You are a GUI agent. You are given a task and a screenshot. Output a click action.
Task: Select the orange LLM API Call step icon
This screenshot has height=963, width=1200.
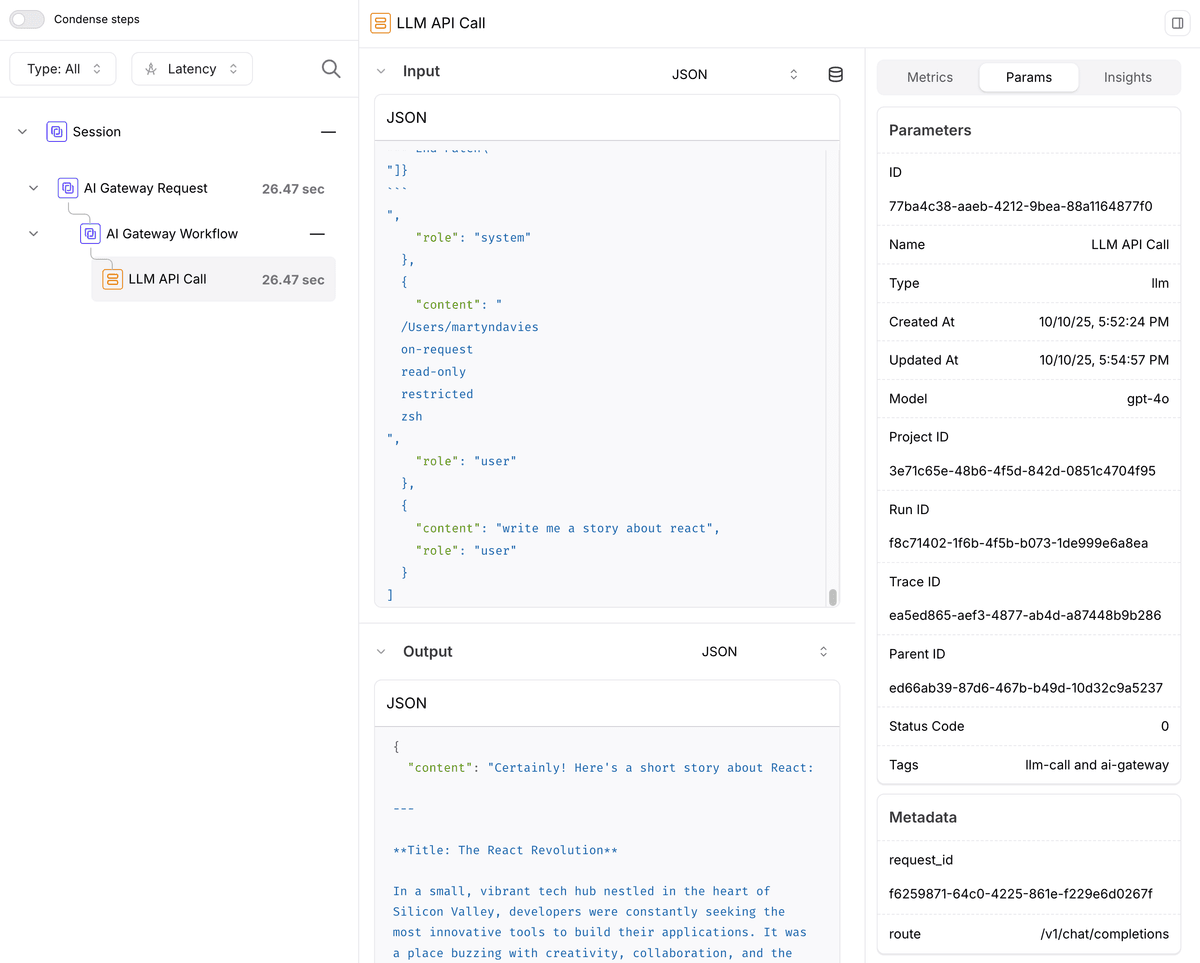112,279
